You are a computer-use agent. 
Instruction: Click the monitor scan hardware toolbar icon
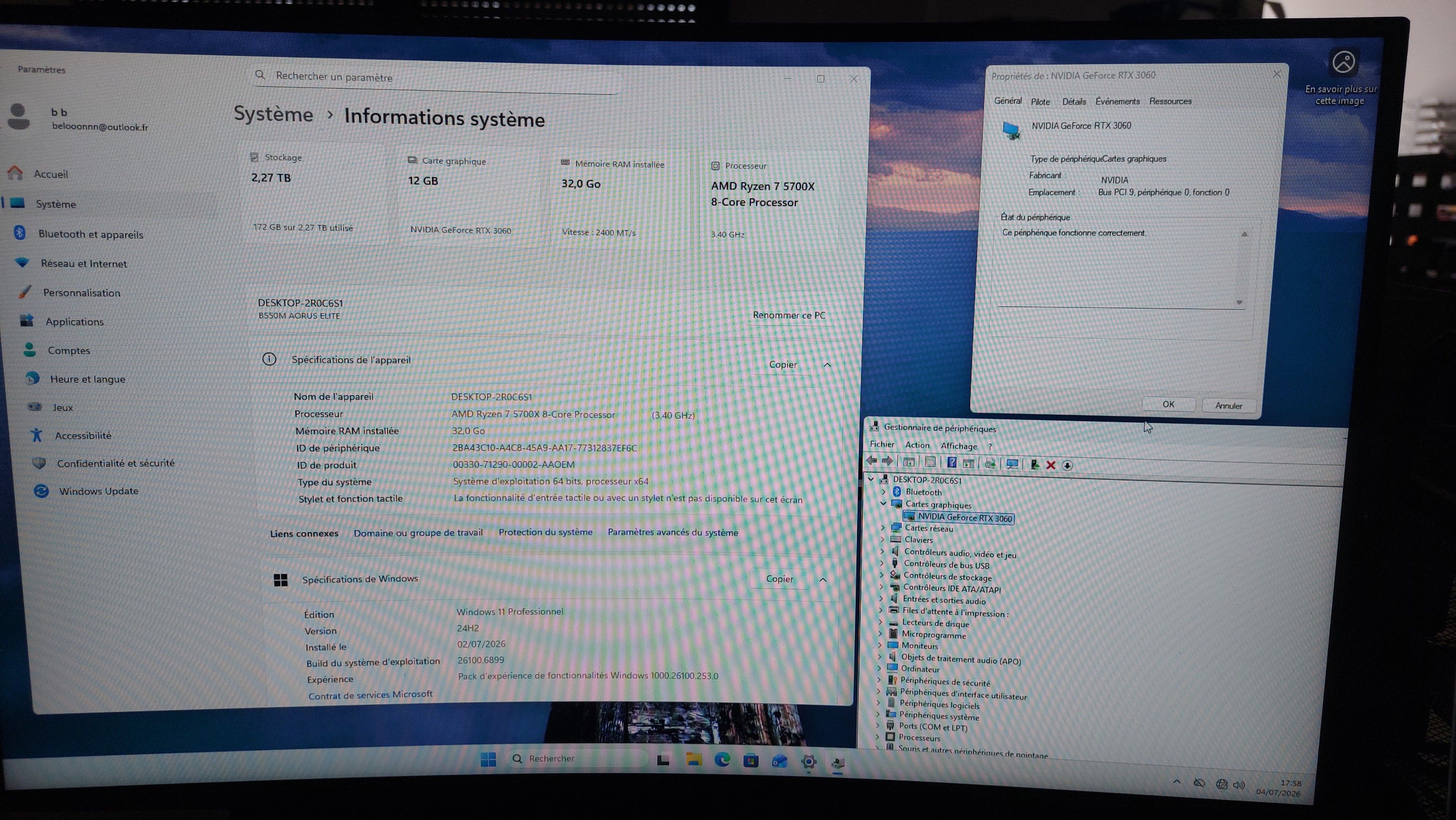pyautogui.click(x=1012, y=464)
